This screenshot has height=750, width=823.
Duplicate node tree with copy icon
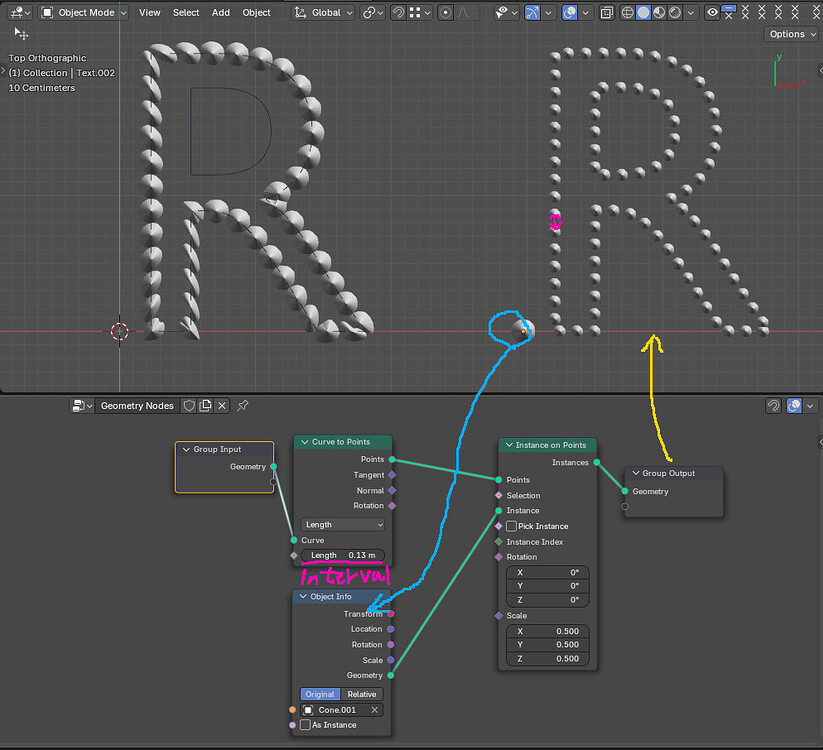206,406
